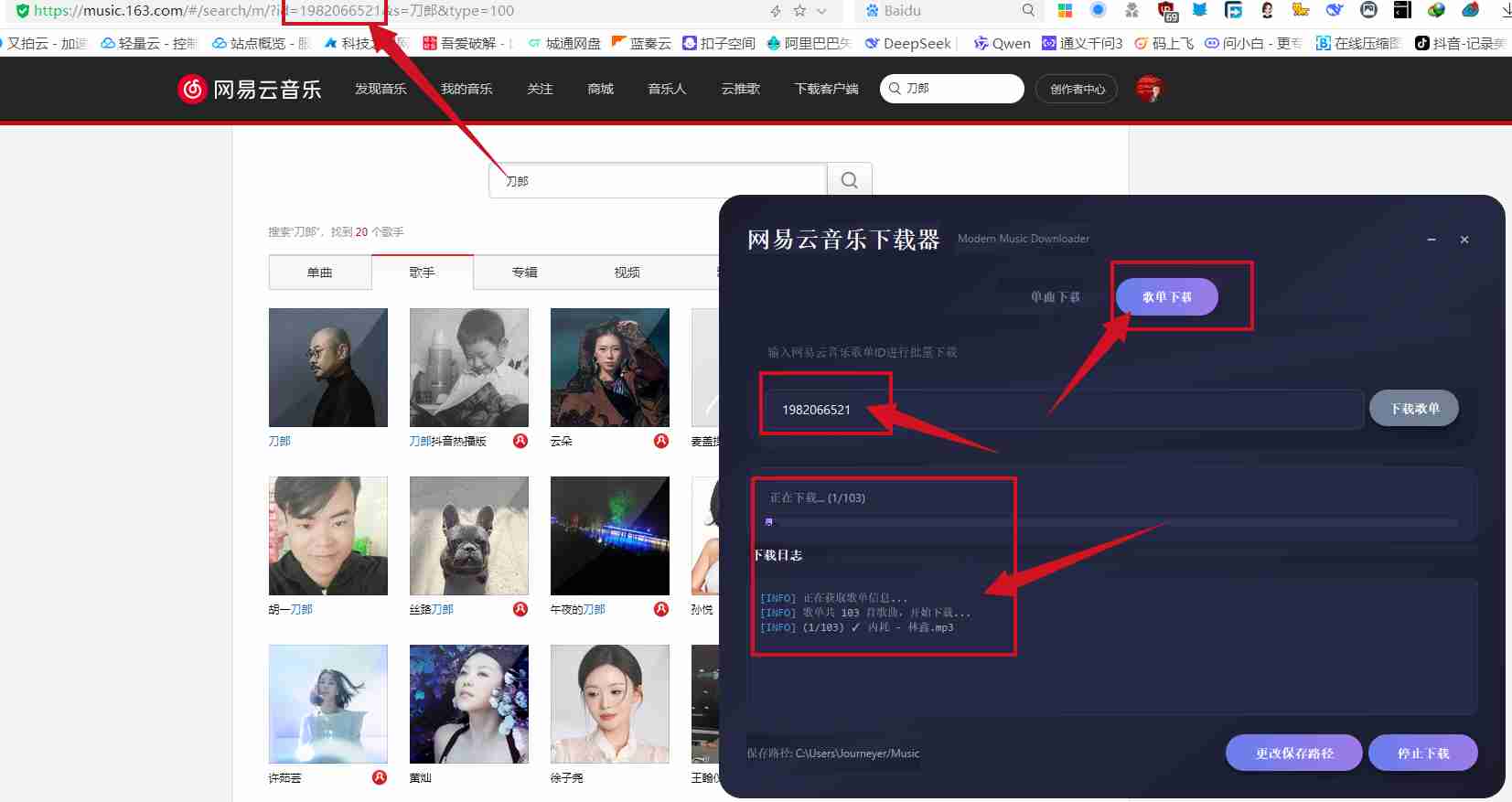The height and width of the screenshot is (802, 1512).
Task: Select the 歌单下载 tab in downloader
Action: click(1166, 297)
